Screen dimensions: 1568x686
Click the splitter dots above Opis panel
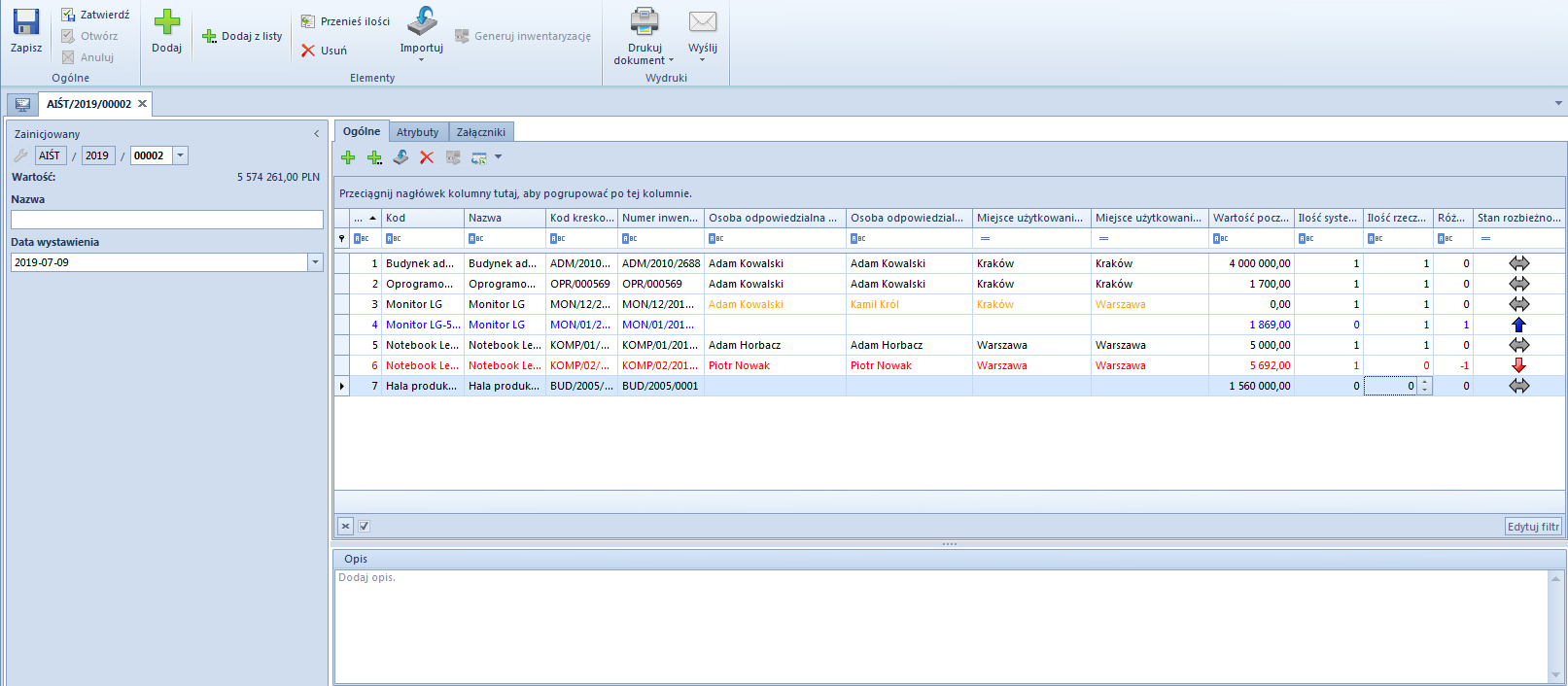(x=950, y=544)
